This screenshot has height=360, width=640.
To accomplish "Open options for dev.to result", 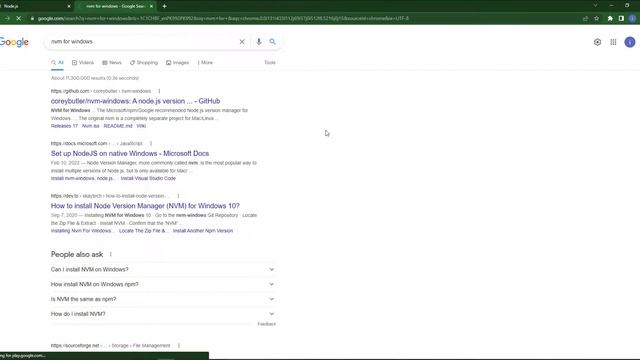I will [178, 196].
